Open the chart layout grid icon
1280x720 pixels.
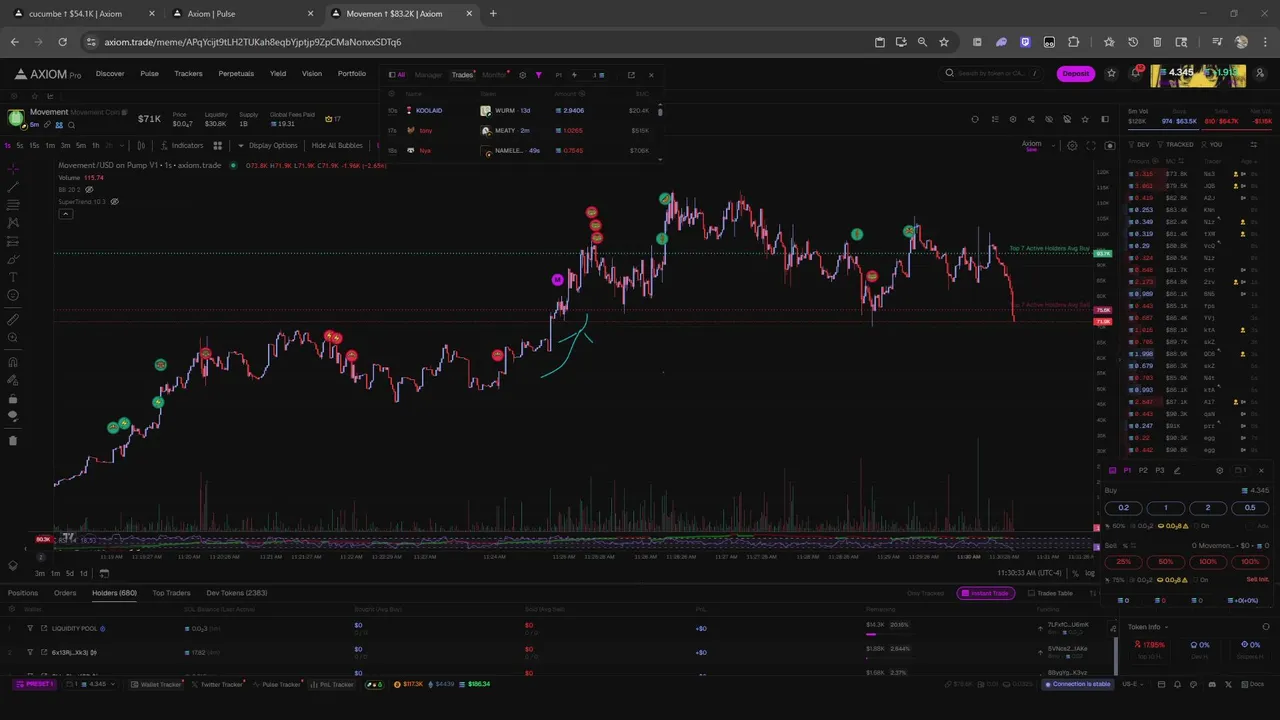(217, 145)
